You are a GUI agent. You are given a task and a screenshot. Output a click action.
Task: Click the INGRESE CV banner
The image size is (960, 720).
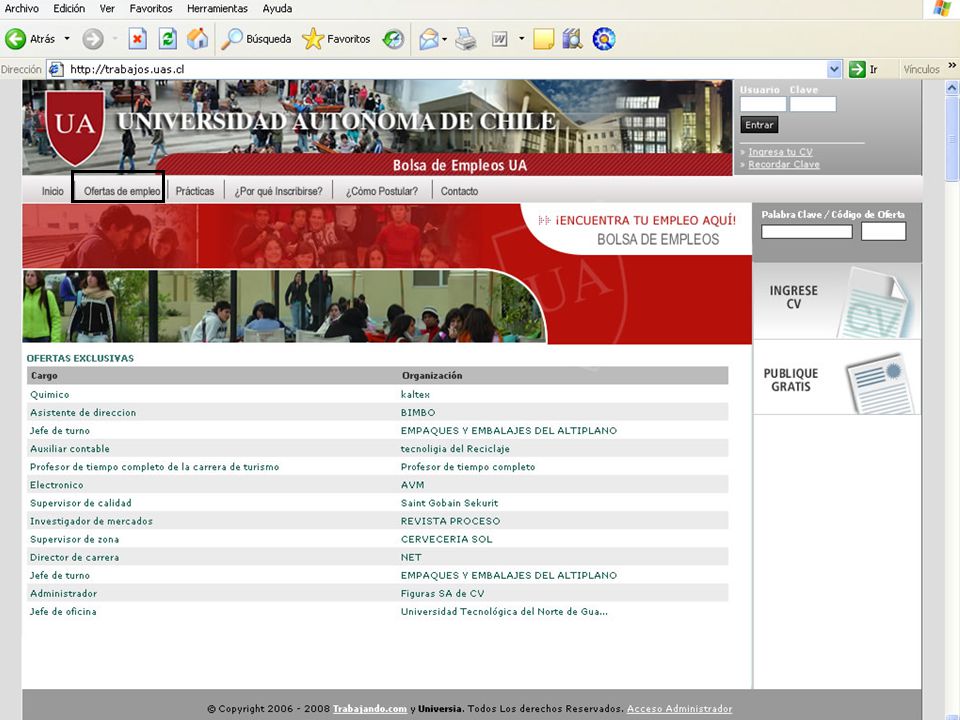click(837, 301)
